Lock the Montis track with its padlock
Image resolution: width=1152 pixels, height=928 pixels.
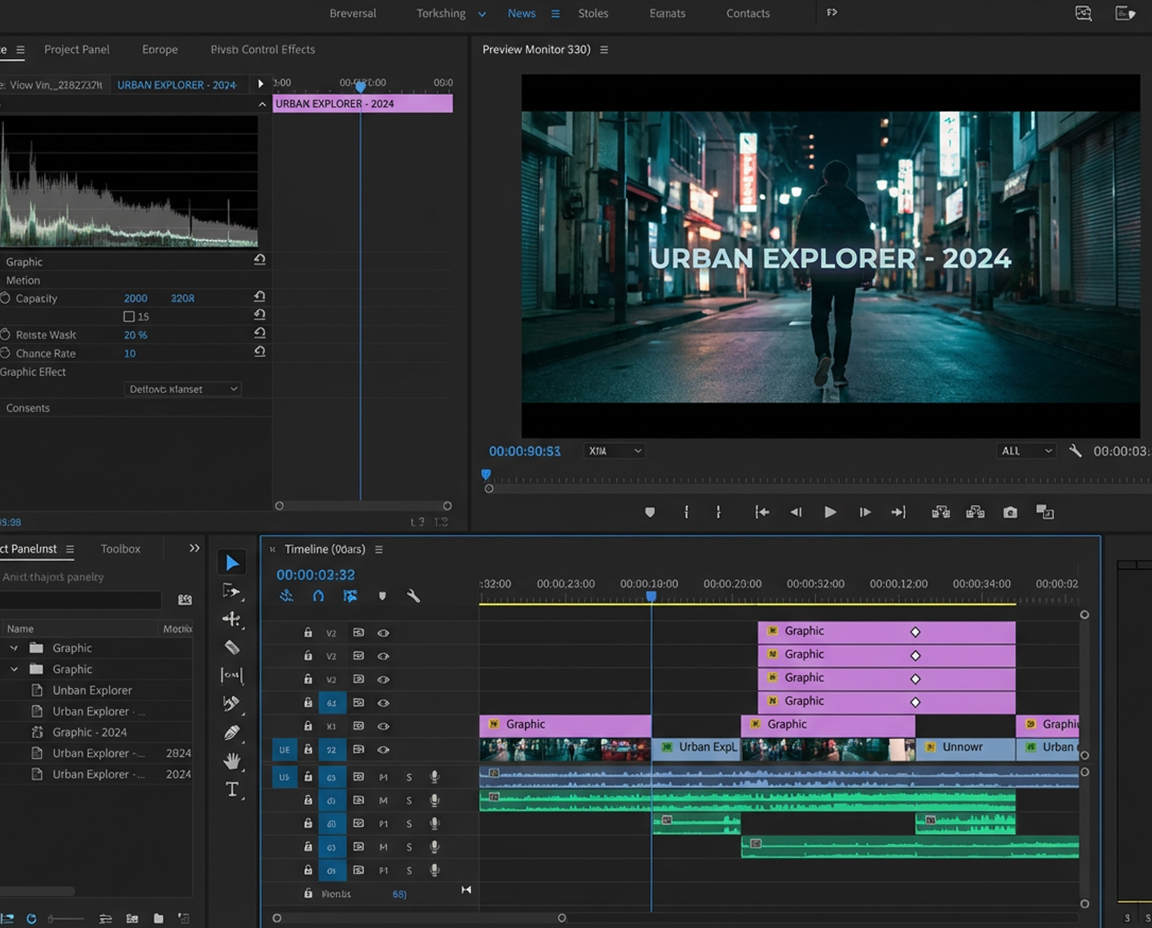click(x=307, y=893)
